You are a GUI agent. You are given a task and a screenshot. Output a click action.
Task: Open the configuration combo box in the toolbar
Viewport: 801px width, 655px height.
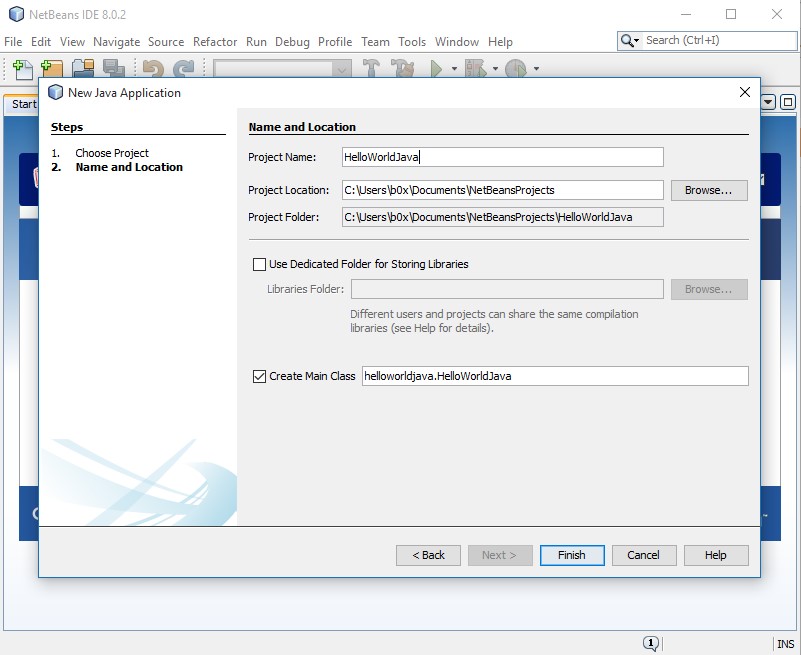pyautogui.click(x=280, y=70)
